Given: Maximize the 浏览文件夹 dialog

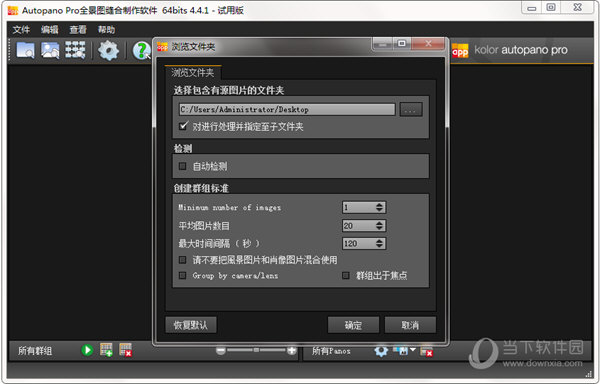Looking at the screenshot, I should tap(402, 44).
